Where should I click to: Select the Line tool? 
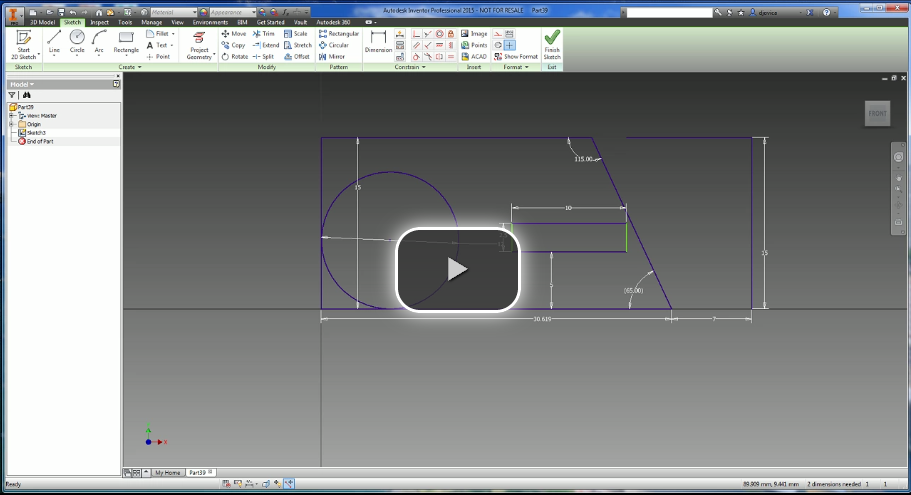54,42
